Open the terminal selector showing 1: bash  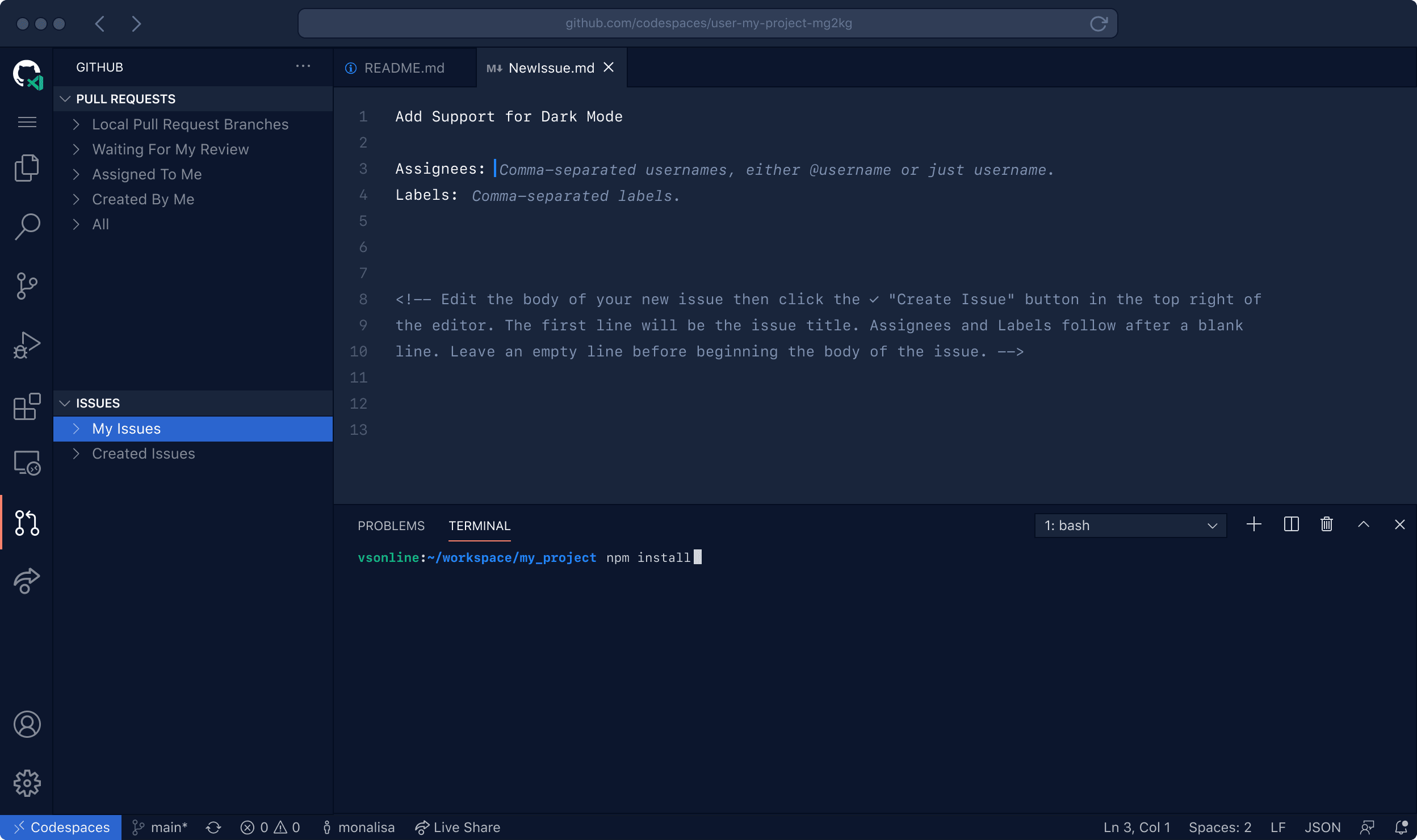(x=1130, y=525)
